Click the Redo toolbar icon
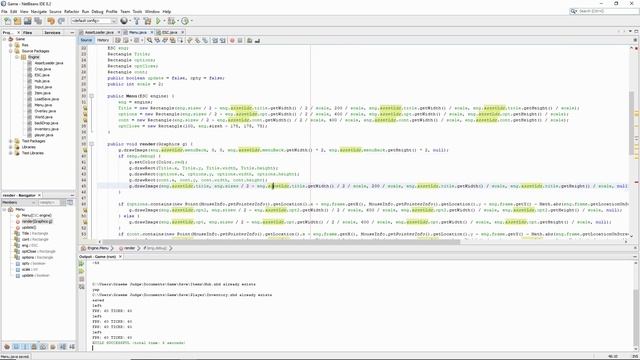The width and height of the screenshot is (640, 360). pyautogui.click(x=61, y=21)
